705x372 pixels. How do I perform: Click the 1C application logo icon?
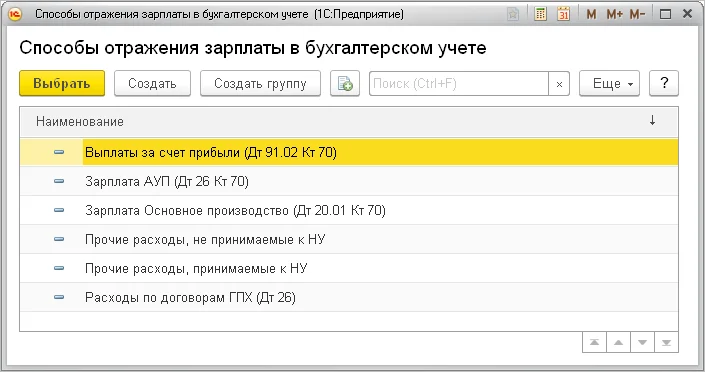tap(15, 14)
